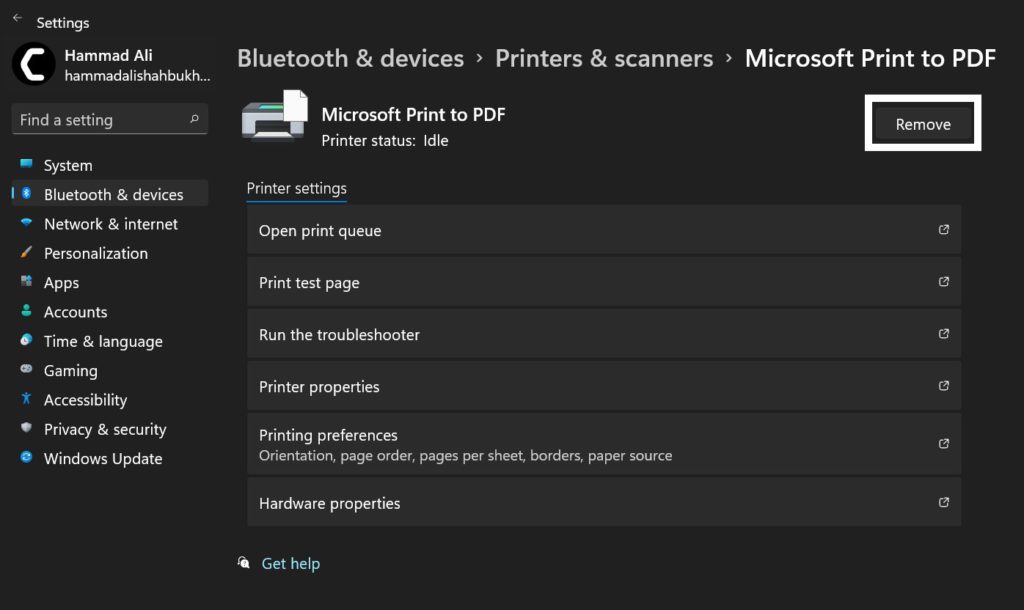Click the Remove printer button
Screen dimensions: 1024x610
922,123
